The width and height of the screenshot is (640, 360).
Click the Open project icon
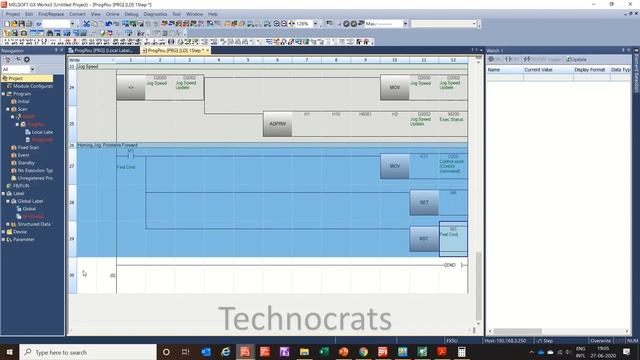(14, 24)
